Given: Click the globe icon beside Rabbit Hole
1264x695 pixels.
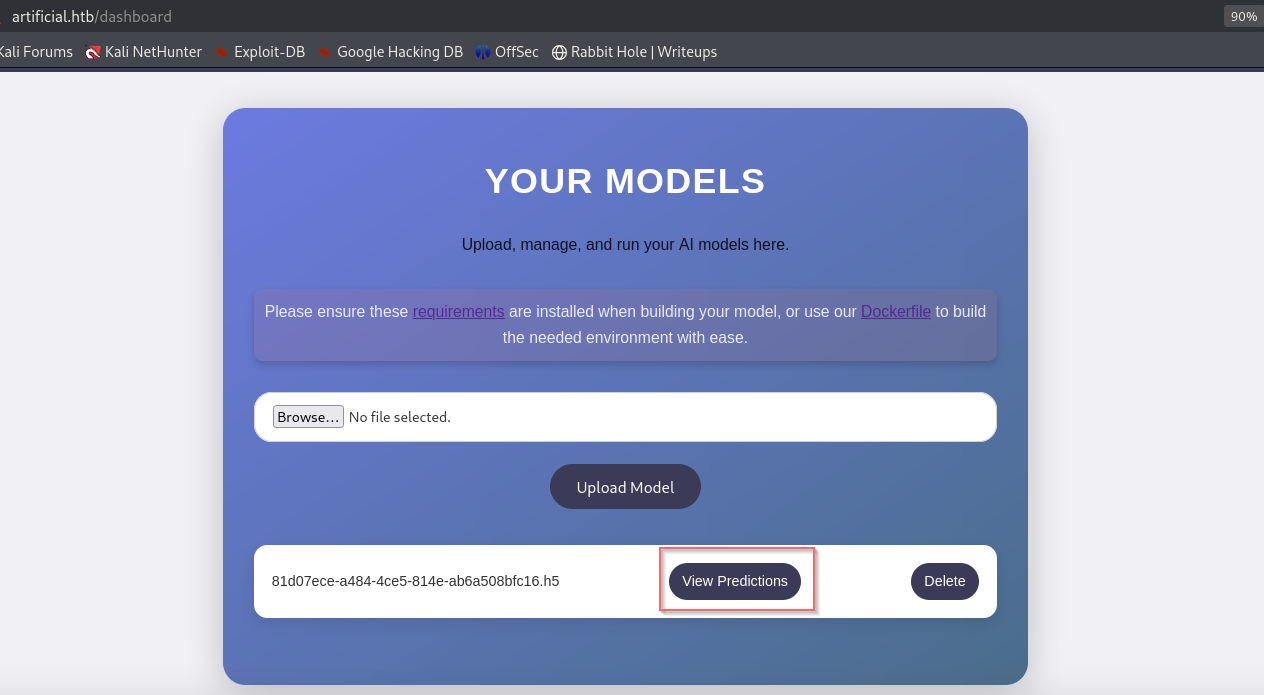Looking at the screenshot, I should 559,52.
